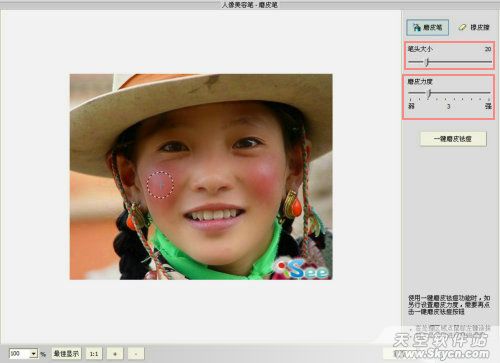Viewport: 500px width, 363px height.
Task: Click the iSee logo watermark on the photo
Action: (x=303, y=269)
